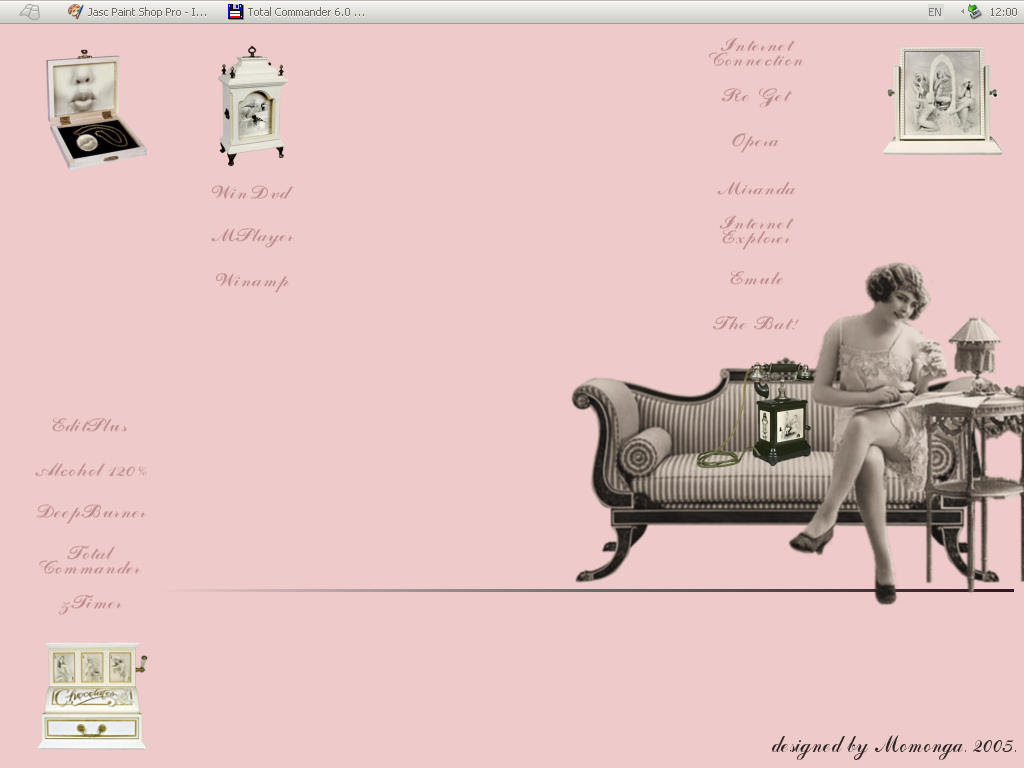Launch the Alcohol 120% shortcut

coord(91,470)
